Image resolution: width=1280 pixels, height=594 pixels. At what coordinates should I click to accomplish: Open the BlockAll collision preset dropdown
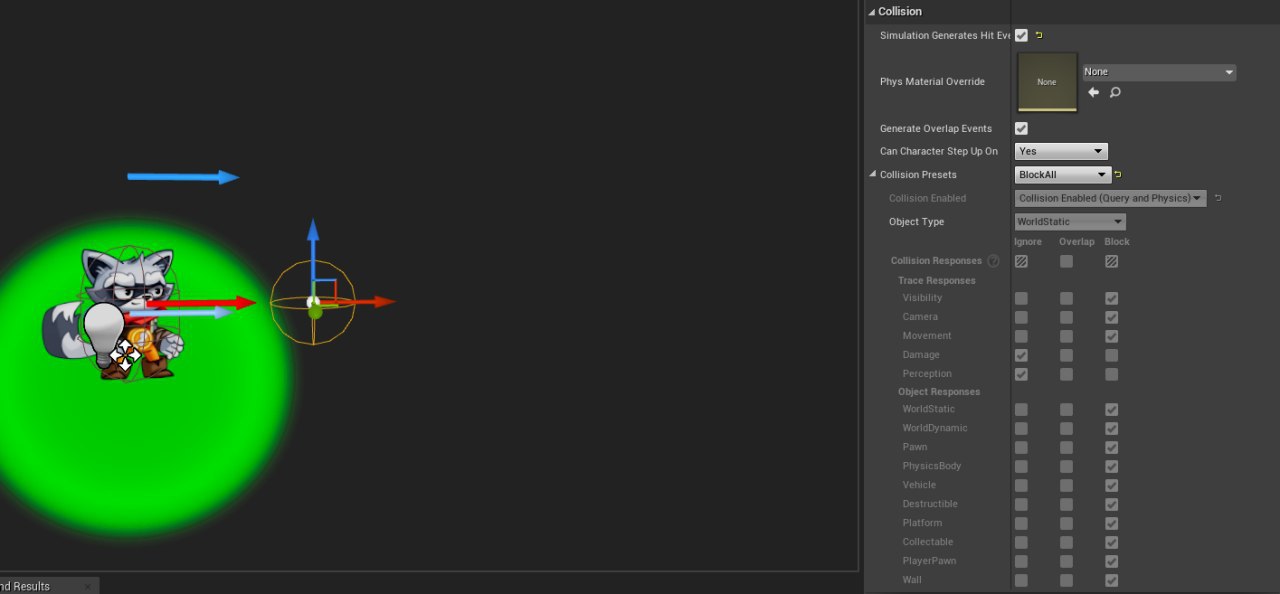click(1061, 175)
